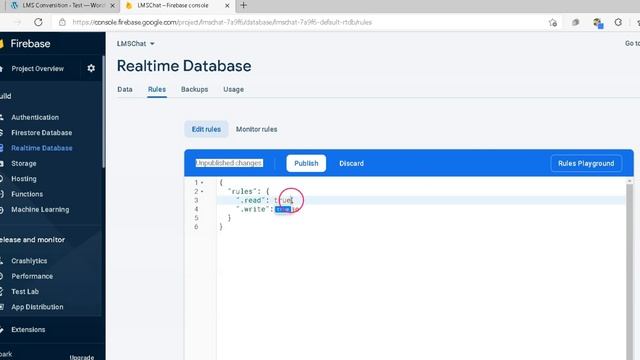Add page to favorites star icon
The width and height of the screenshot is (640, 360).
(x=553, y=22)
